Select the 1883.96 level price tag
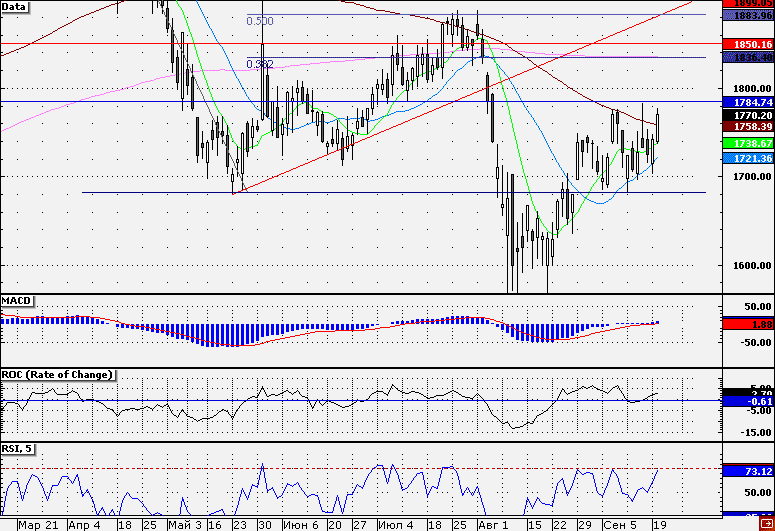The width and height of the screenshot is (775, 531). tap(748, 15)
